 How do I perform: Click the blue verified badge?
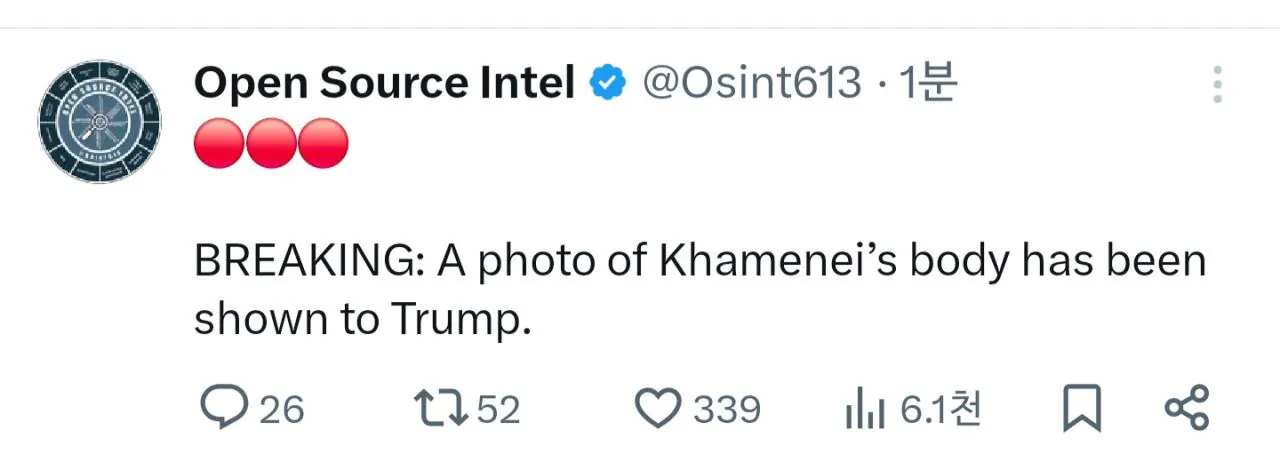point(607,84)
